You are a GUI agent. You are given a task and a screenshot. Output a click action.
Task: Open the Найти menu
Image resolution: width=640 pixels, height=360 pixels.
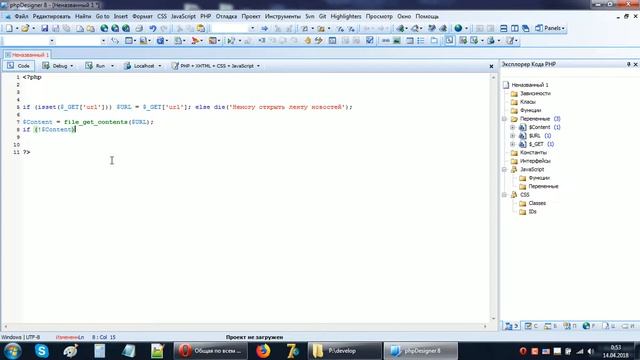click(x=83, y=16)
